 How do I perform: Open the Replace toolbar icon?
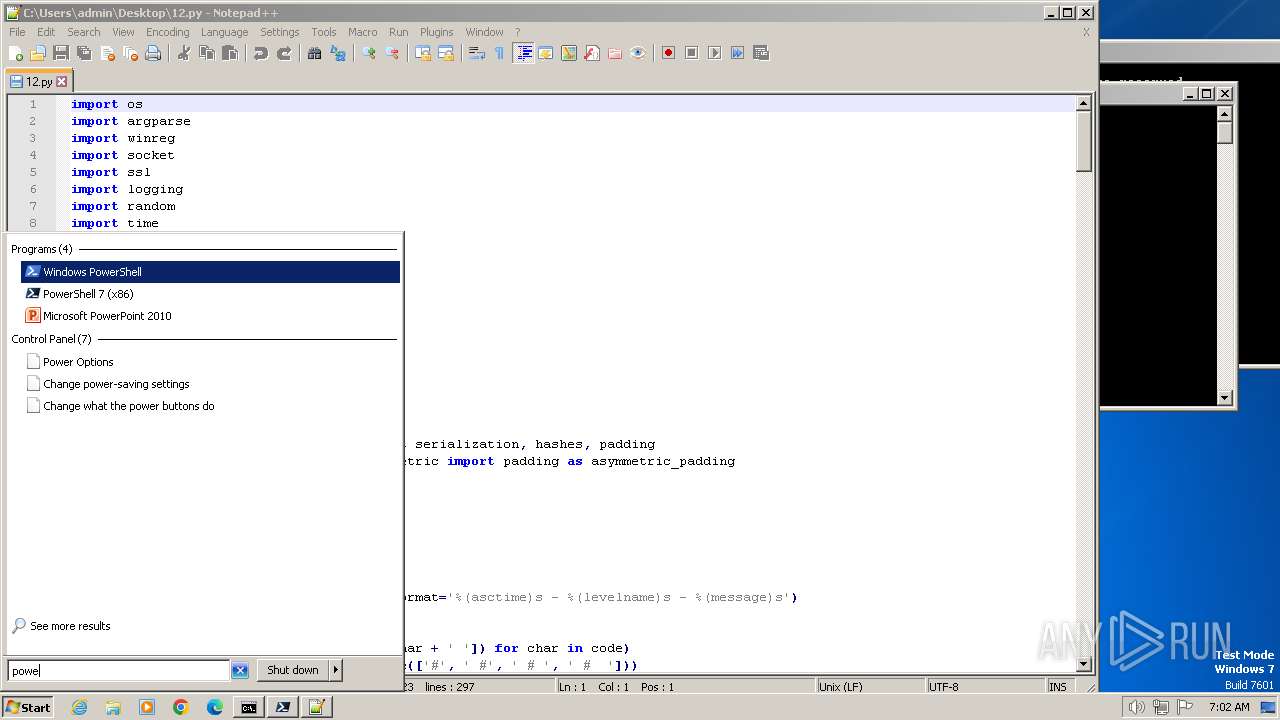pyautogui.click(x=338, y=53)
